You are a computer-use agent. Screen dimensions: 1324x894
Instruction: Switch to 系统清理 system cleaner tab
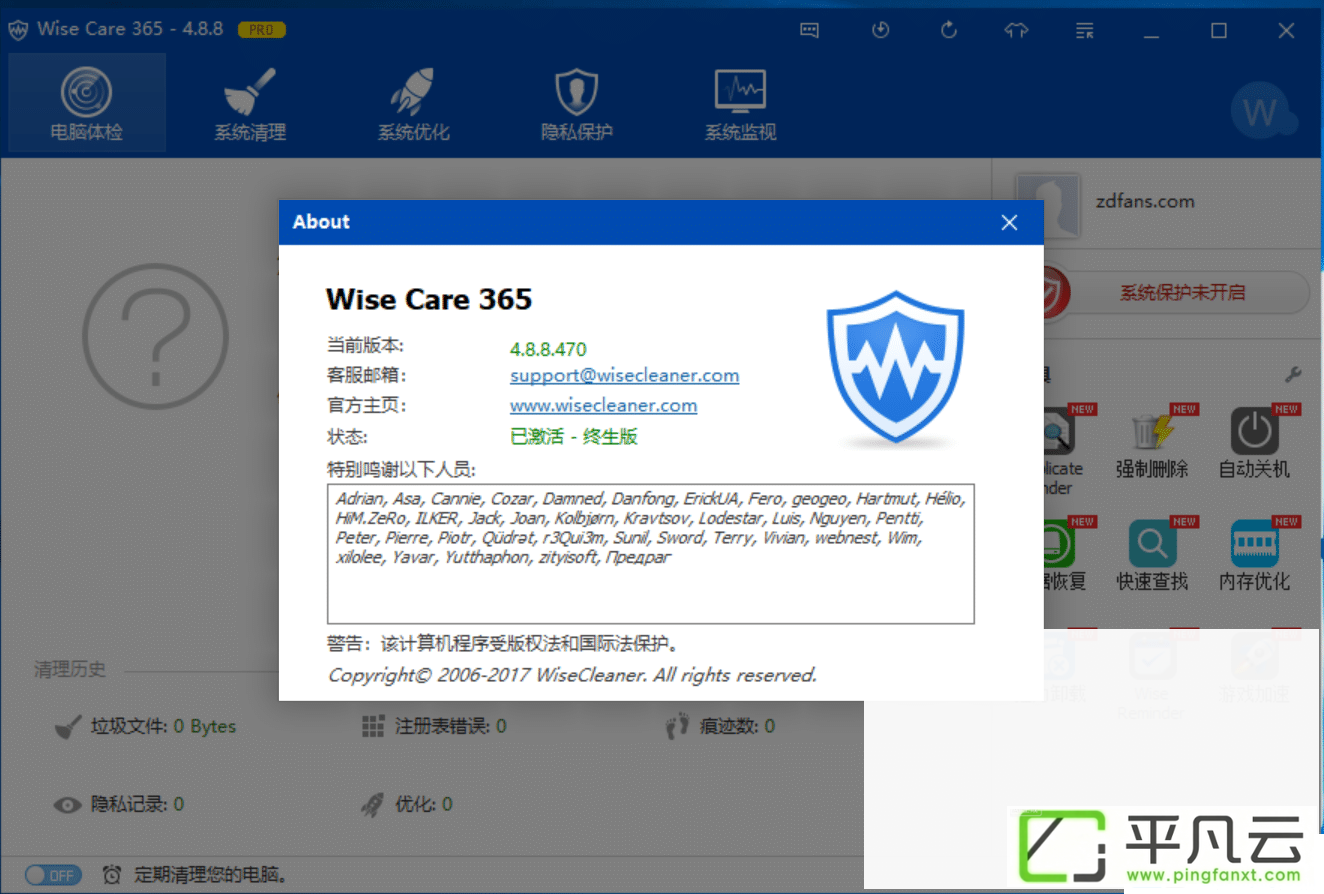point(250,102)
